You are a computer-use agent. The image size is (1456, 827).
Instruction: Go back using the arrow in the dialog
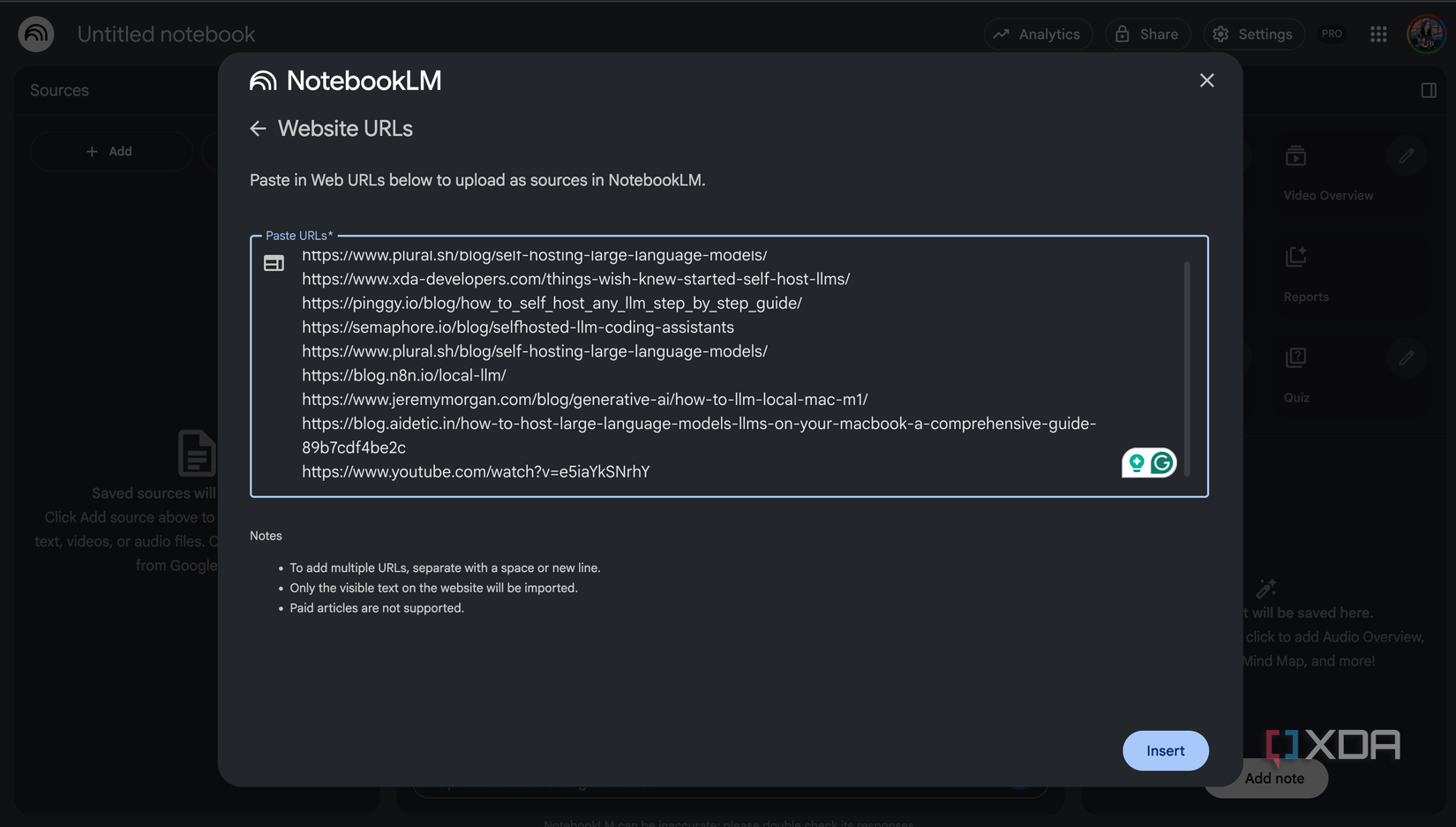click(257, 128)
